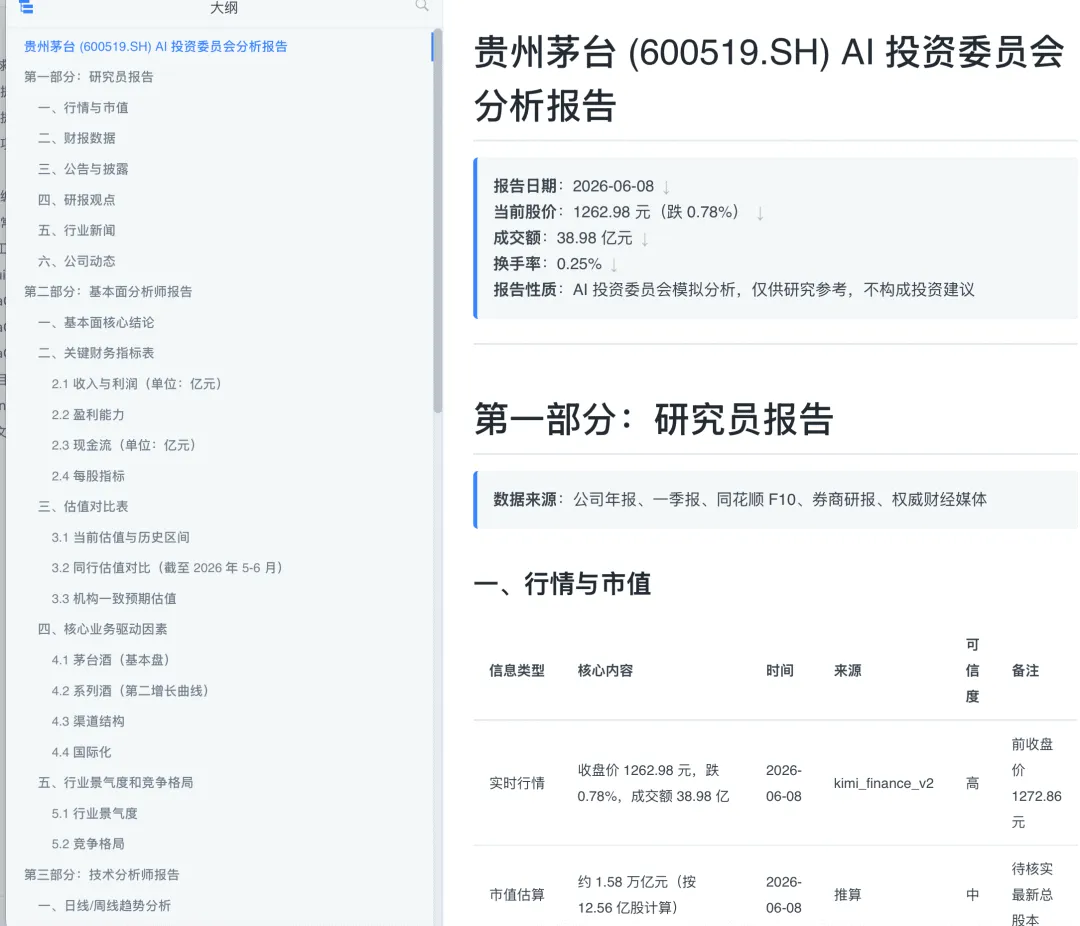Open 二、关键财务指标表 outline item
The height and width of the screenshot is (926, 1080).
[x=96, y=353]
